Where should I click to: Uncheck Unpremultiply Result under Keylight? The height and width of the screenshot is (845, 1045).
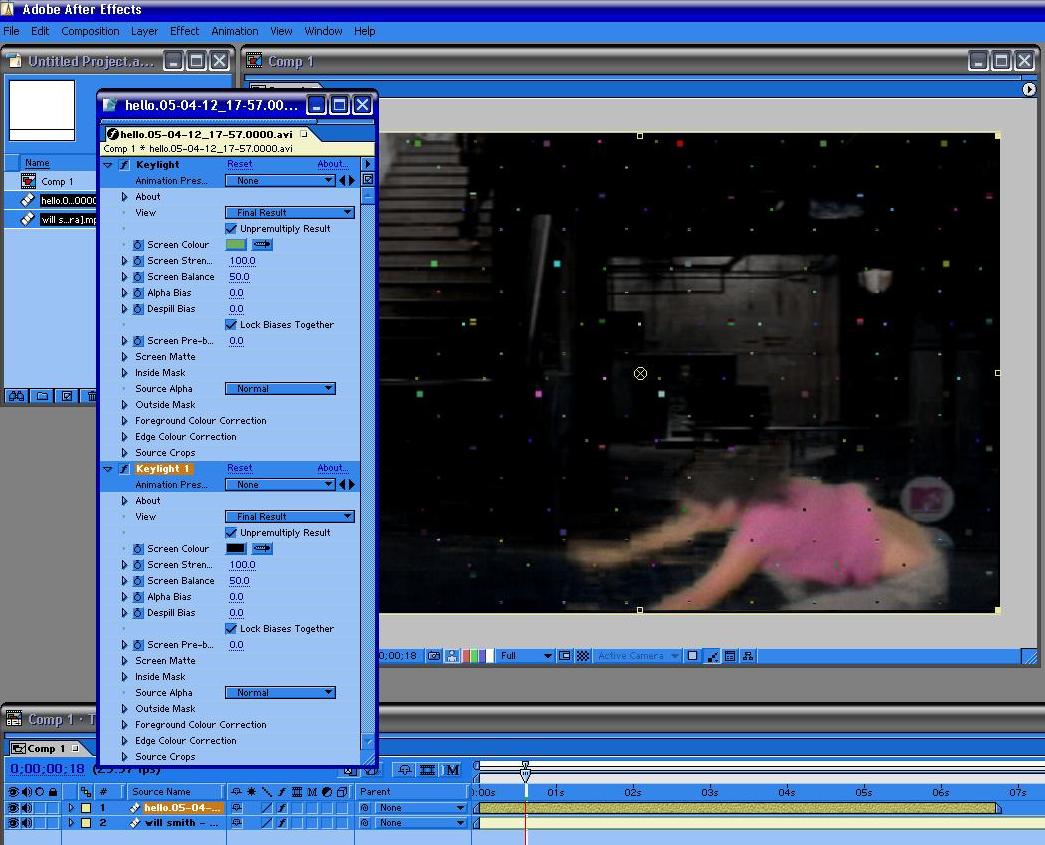click(231, 229)
